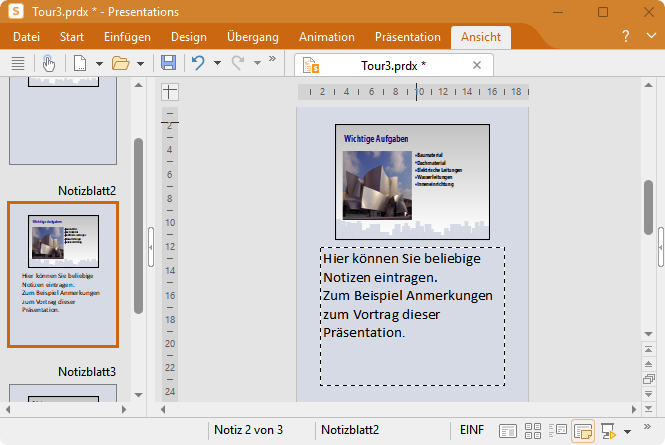Expand the open file dropdown arrow
Screen dimensions: 665x445
(141, 64)
